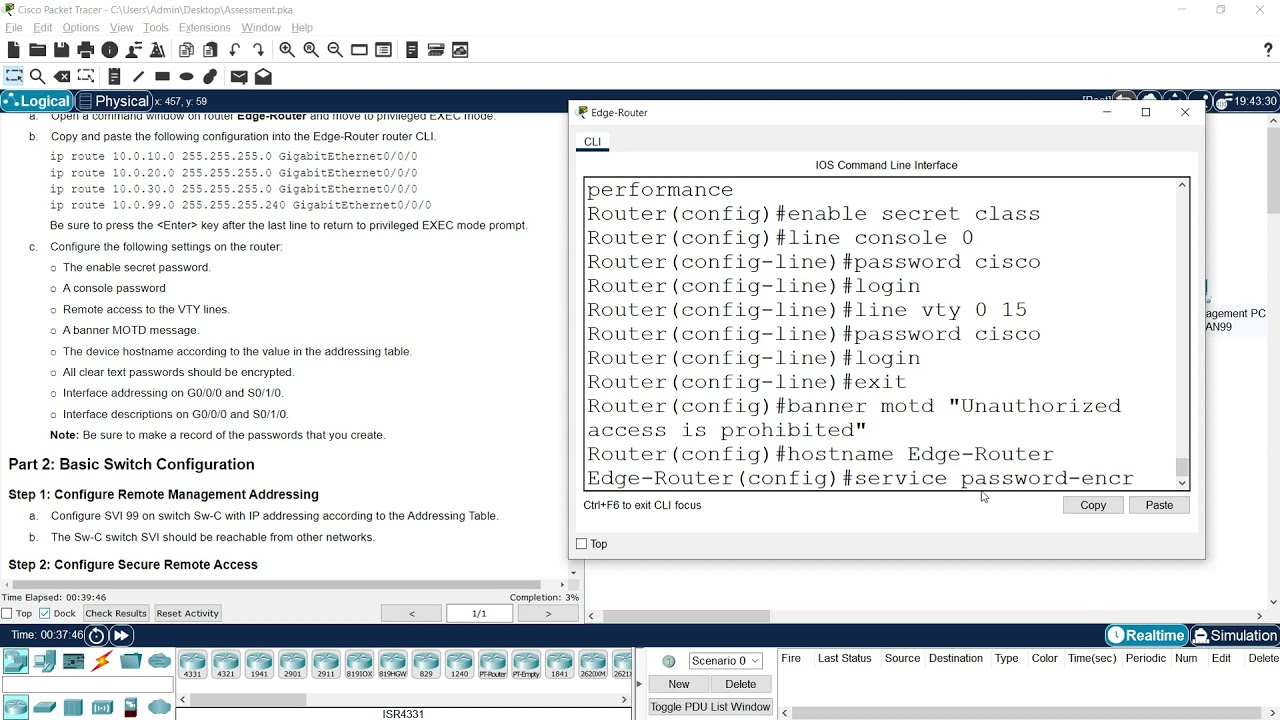Switch to Simulation mode

1234,635
